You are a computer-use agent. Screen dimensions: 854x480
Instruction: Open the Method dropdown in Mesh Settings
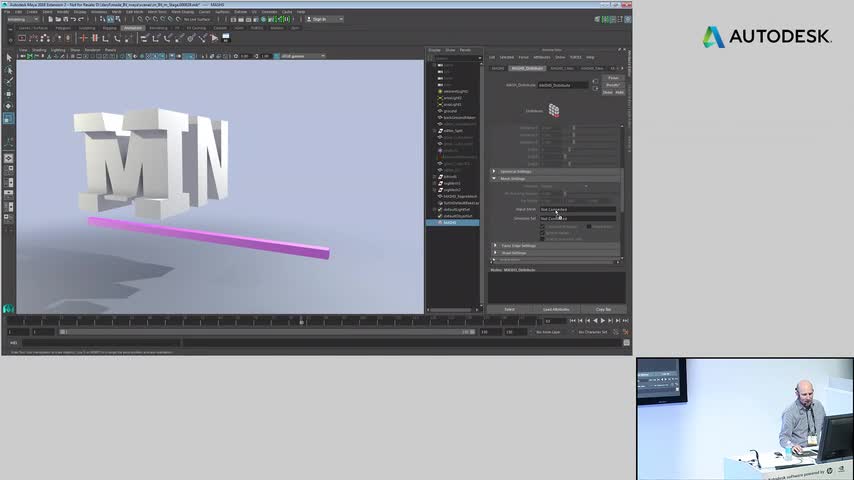click(564, 186)
